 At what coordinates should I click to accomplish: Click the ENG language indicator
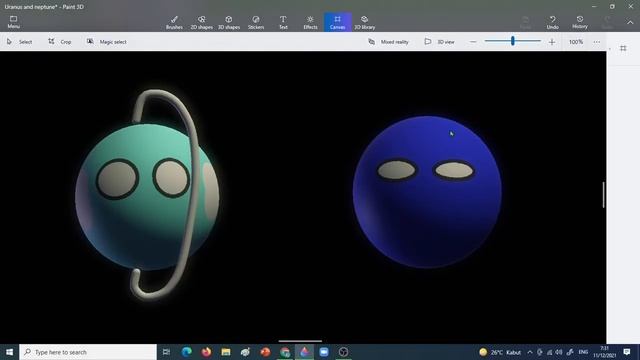pyautogui.click(x=583, y=352)
